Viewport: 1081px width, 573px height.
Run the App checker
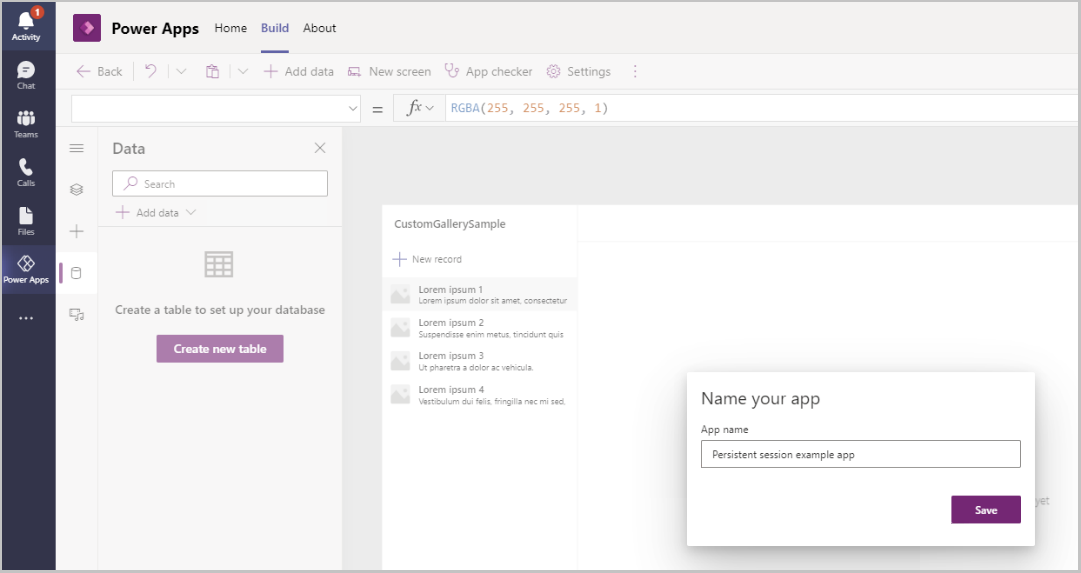[488, 72]
